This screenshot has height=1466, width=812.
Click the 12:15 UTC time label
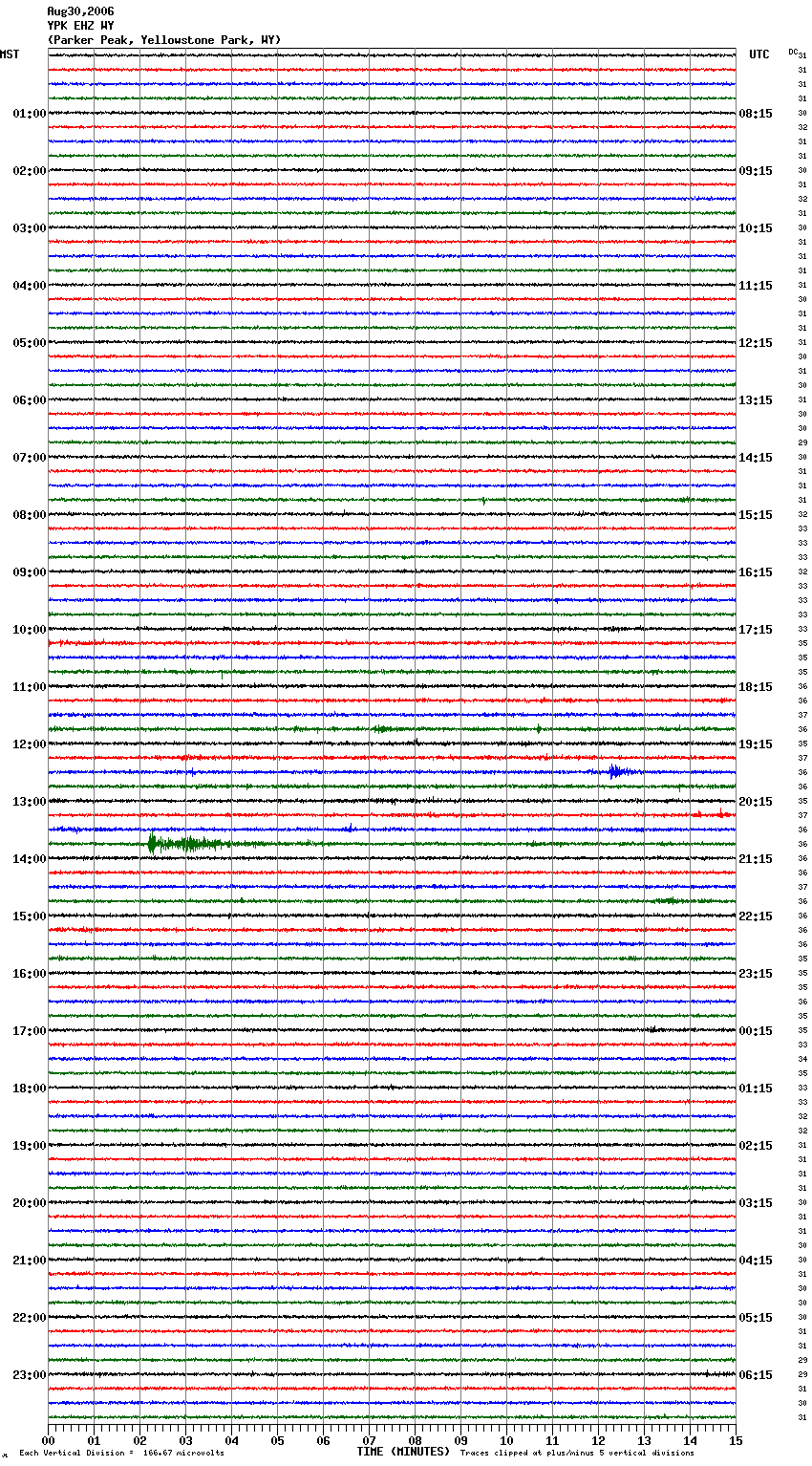[756, 343]
